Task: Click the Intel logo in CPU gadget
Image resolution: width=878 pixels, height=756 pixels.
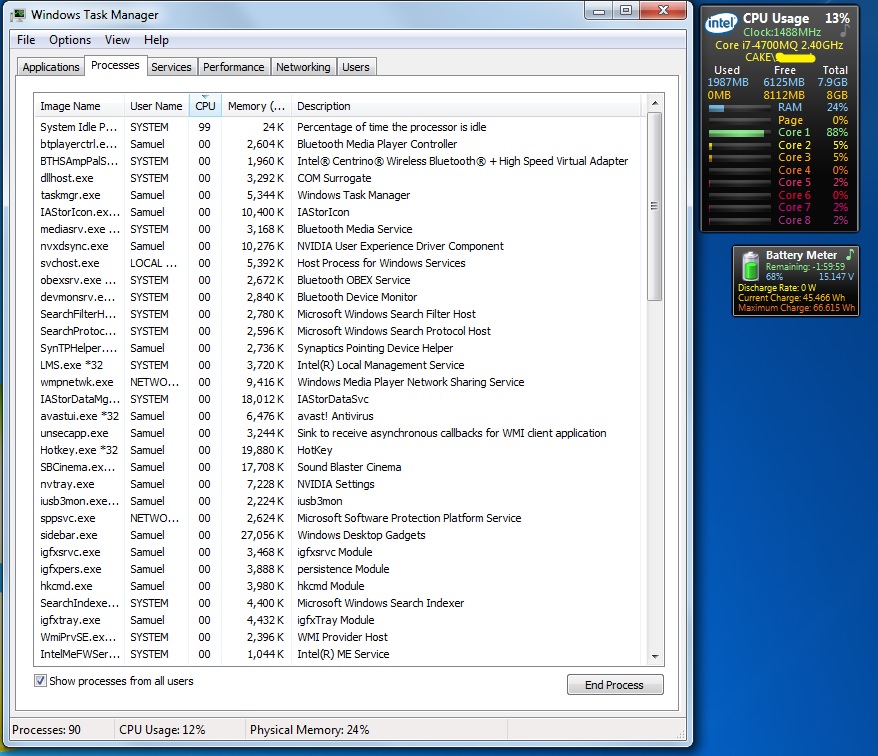Action: pyautogui.click(x=721, y=23)
